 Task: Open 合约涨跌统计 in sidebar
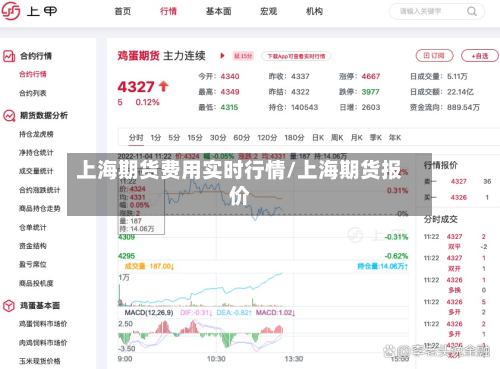click(x=40, y=190)
